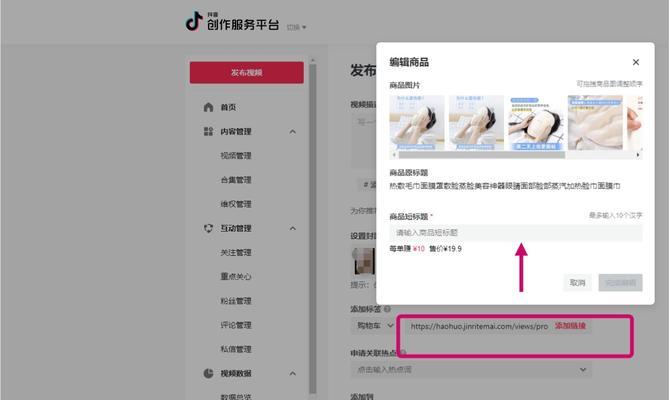The image size is (670, 400).
Task: Click the home icon beside 首页
Action: point(208,107)
